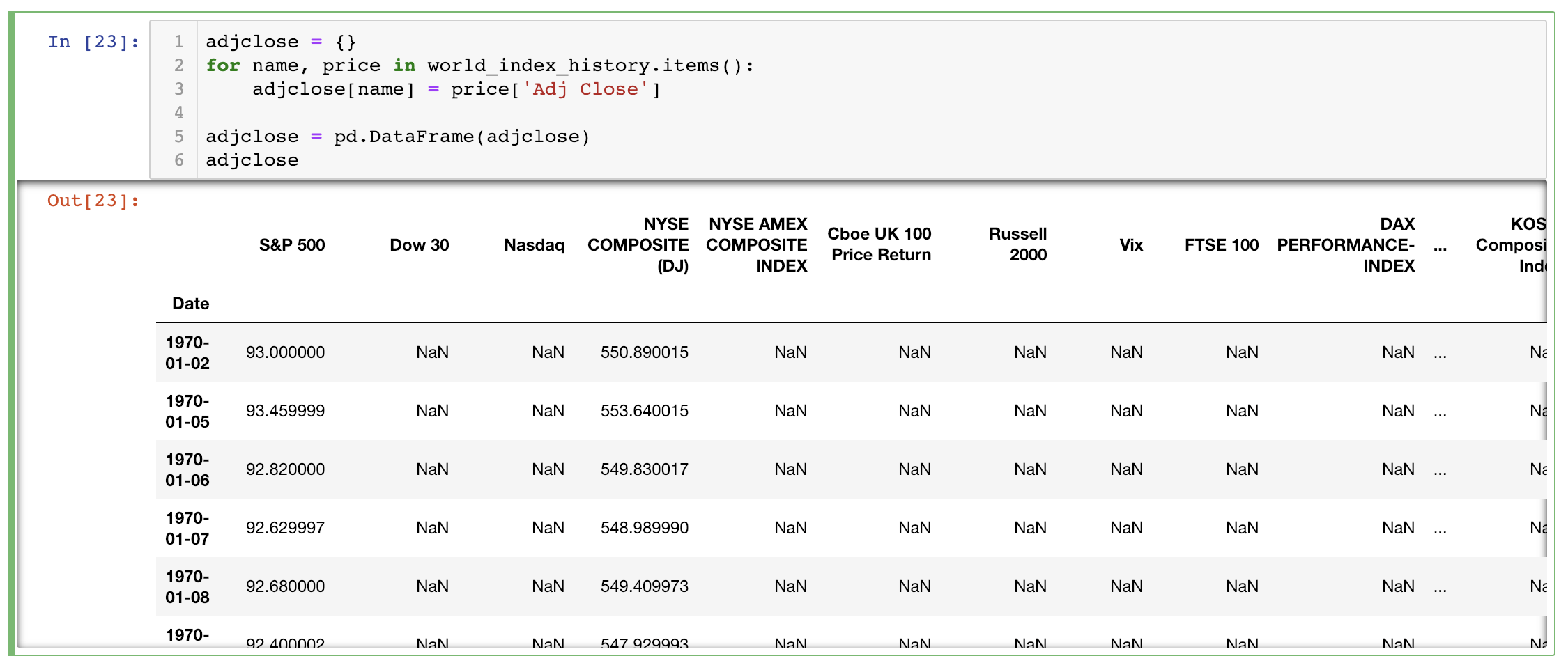Click the FTSE 100 NaN for 1970-01-06

pos(1243,469)
